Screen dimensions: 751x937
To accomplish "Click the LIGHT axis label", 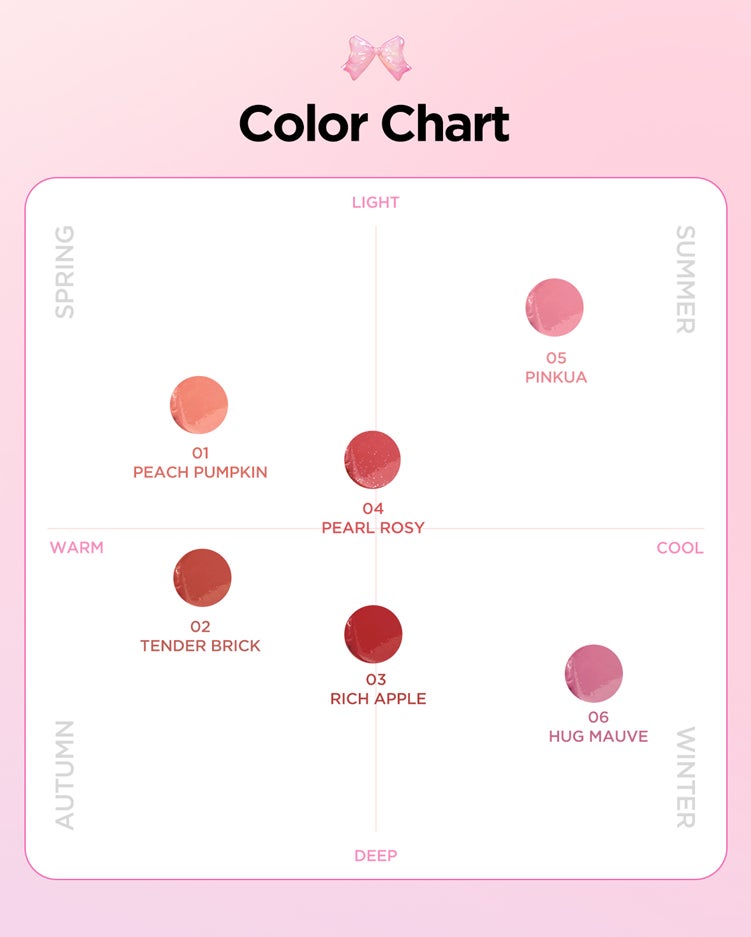I will [x=375, y=203].
